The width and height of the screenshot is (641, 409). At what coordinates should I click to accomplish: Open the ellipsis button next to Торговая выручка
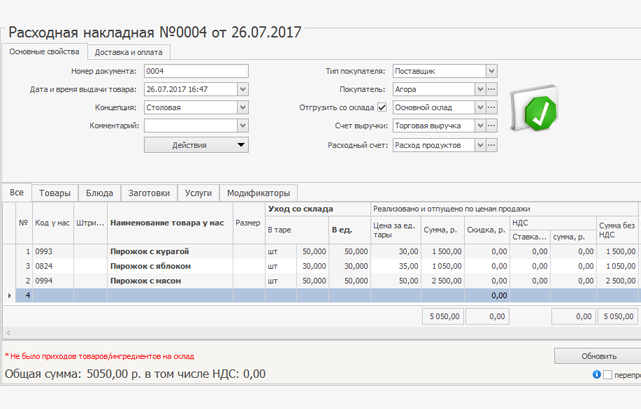(491, 126)
